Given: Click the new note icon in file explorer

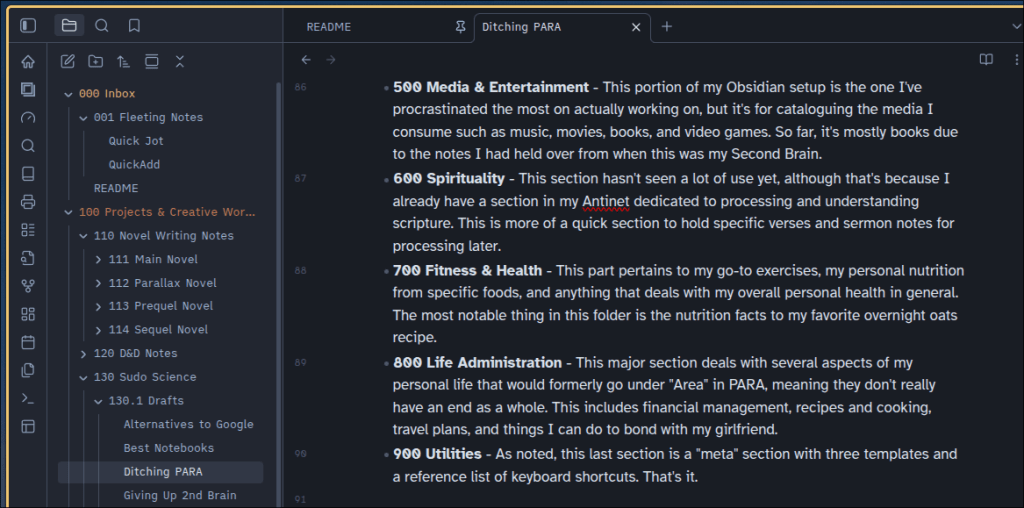Looking at the screenshot, I should tap(68, 61).
